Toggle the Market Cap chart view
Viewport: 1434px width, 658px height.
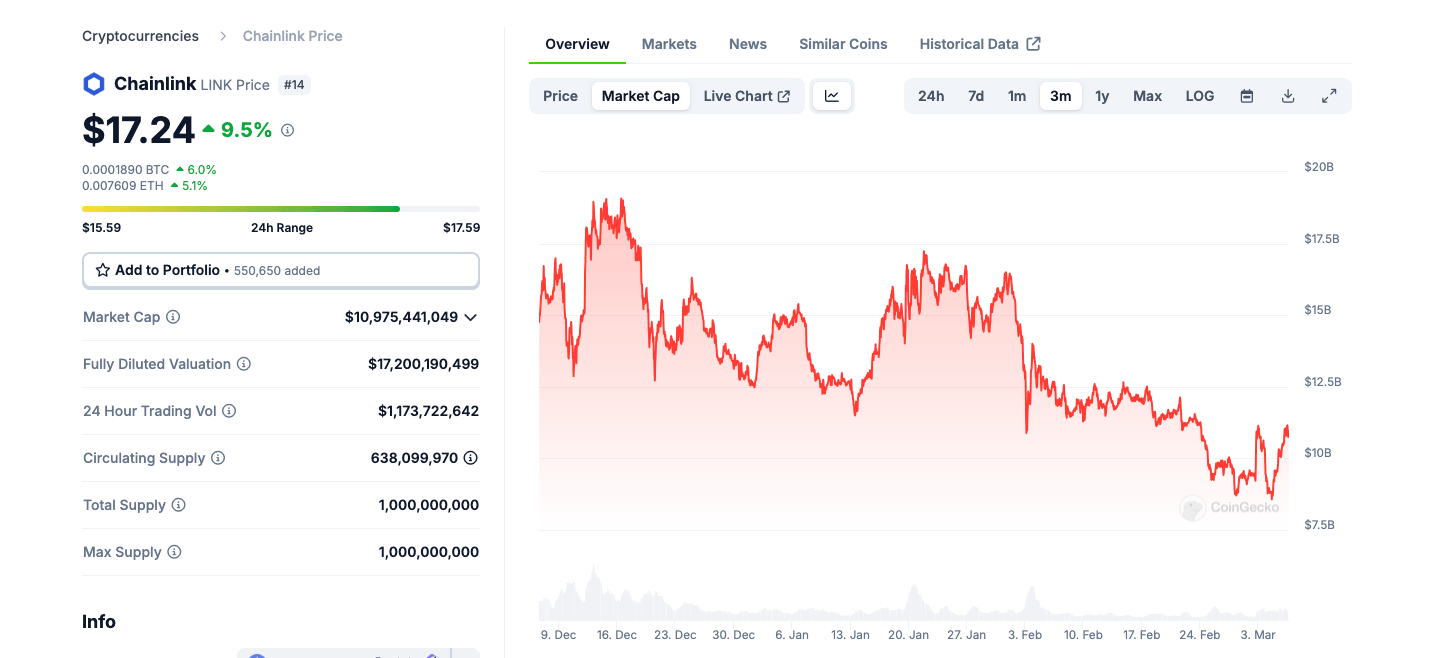[640, 95]
